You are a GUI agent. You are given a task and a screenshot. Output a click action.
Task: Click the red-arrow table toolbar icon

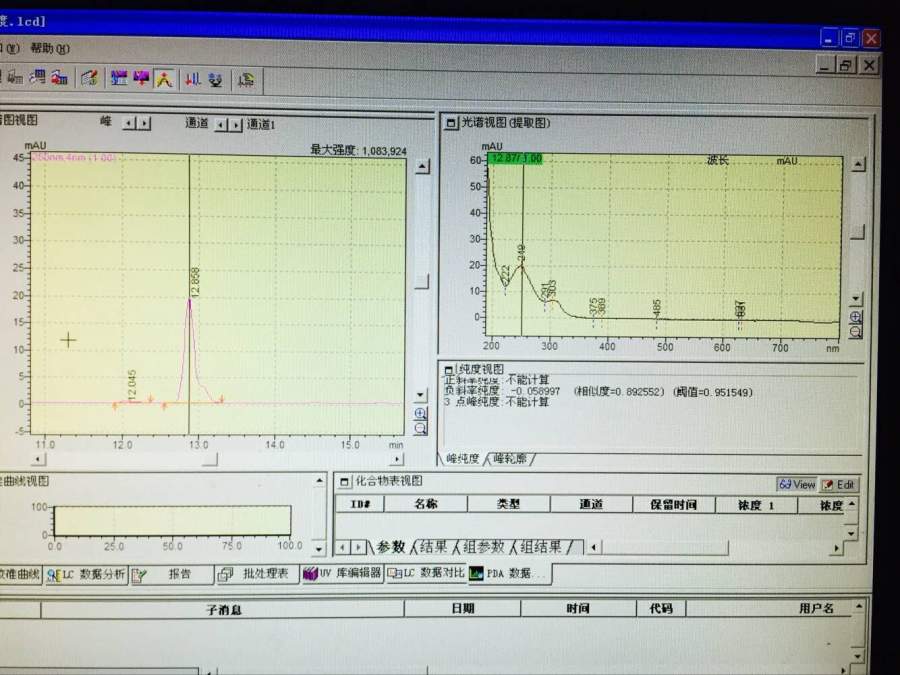point(60,77)
